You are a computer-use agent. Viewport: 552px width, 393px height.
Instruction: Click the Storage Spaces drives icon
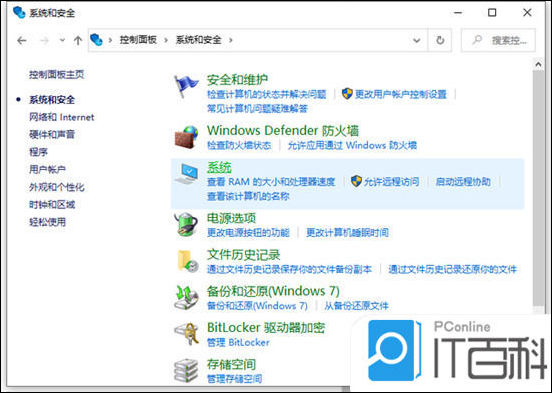tap(186, 370)
